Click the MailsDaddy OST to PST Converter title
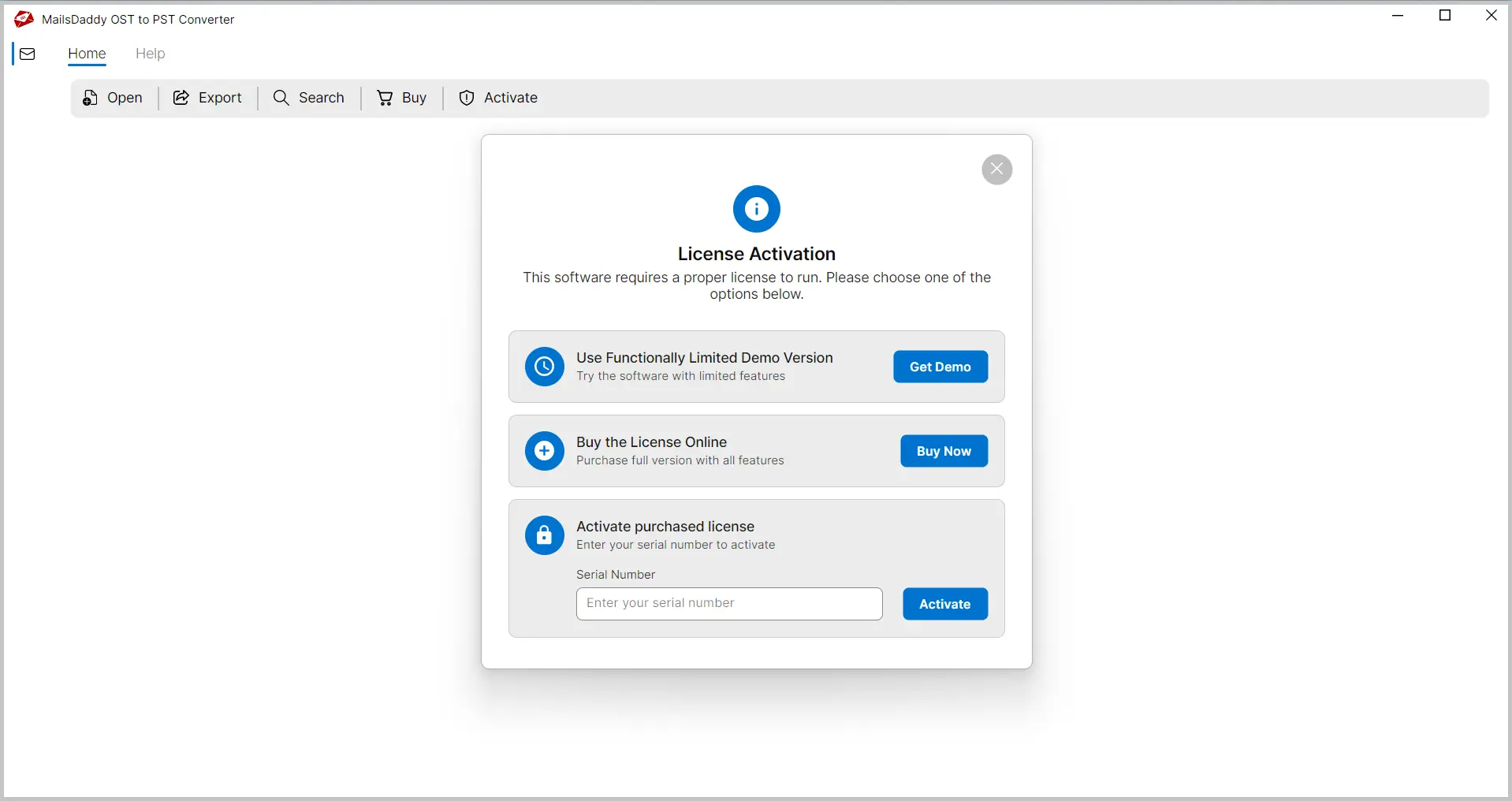The height and width of the screenshot is (801, 1512). pyautogui.click(x=138, y=20)
